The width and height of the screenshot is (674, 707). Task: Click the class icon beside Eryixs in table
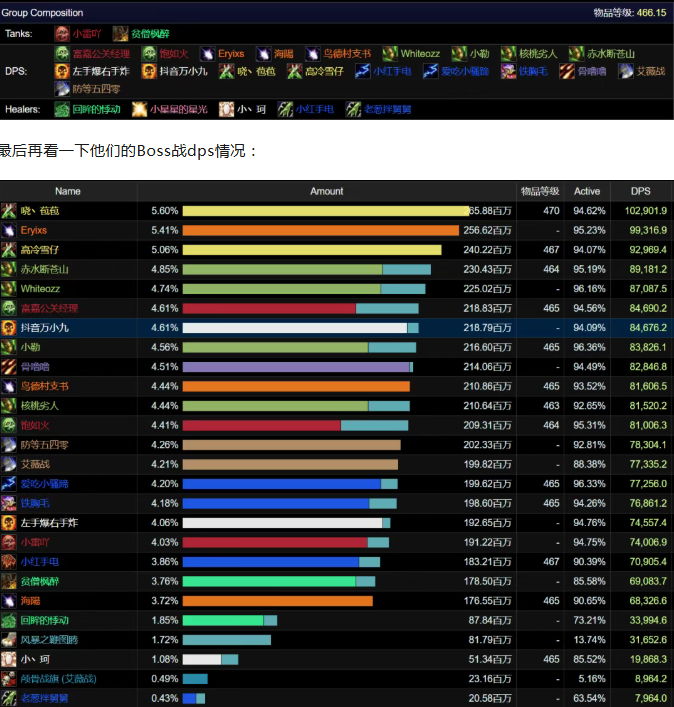pos(9,230)
